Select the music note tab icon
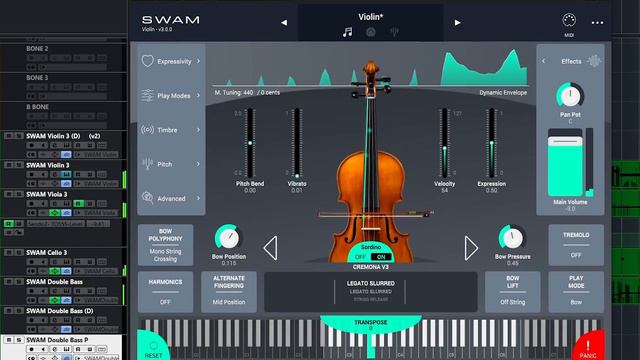Image resolution: width=640 pixels, height=360 pixels. tap(347, 32)
